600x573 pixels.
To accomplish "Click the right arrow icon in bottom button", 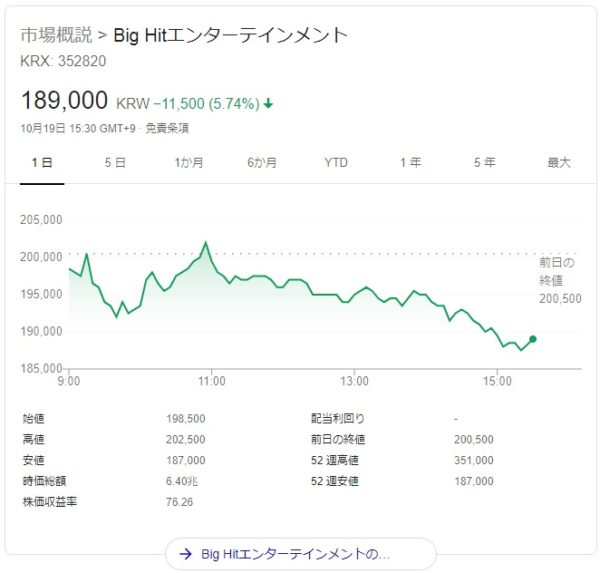I will coord(185,553).
